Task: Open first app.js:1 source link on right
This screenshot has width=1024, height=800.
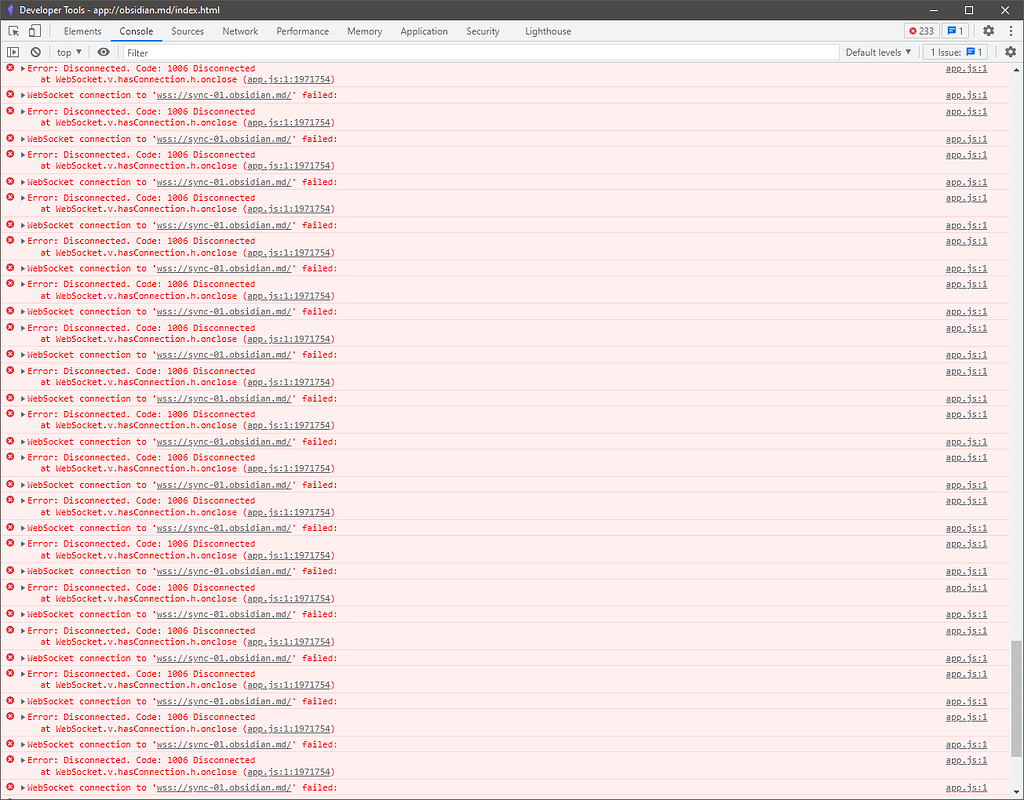Action: click(x=966, y=69)
